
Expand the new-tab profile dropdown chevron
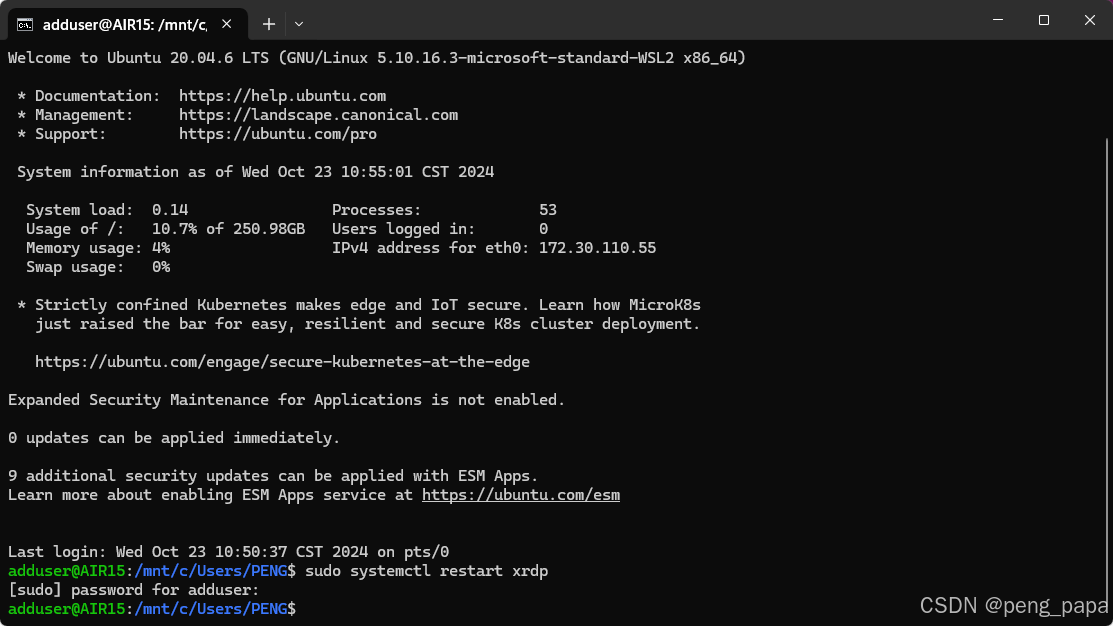pyautogui.click(x=299, y=24)
